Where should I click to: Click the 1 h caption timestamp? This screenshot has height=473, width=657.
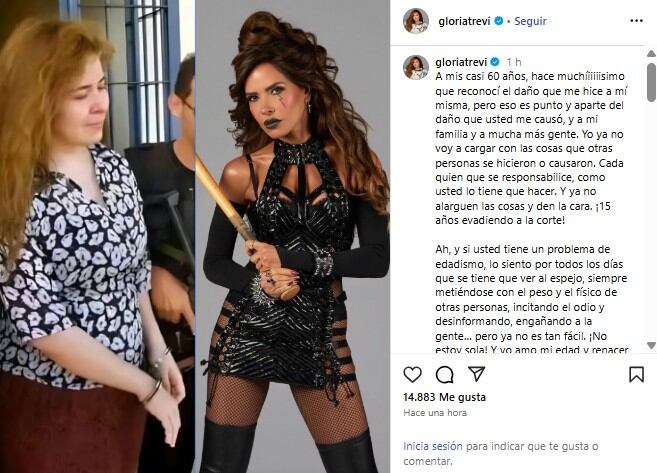tap(513, 62)
